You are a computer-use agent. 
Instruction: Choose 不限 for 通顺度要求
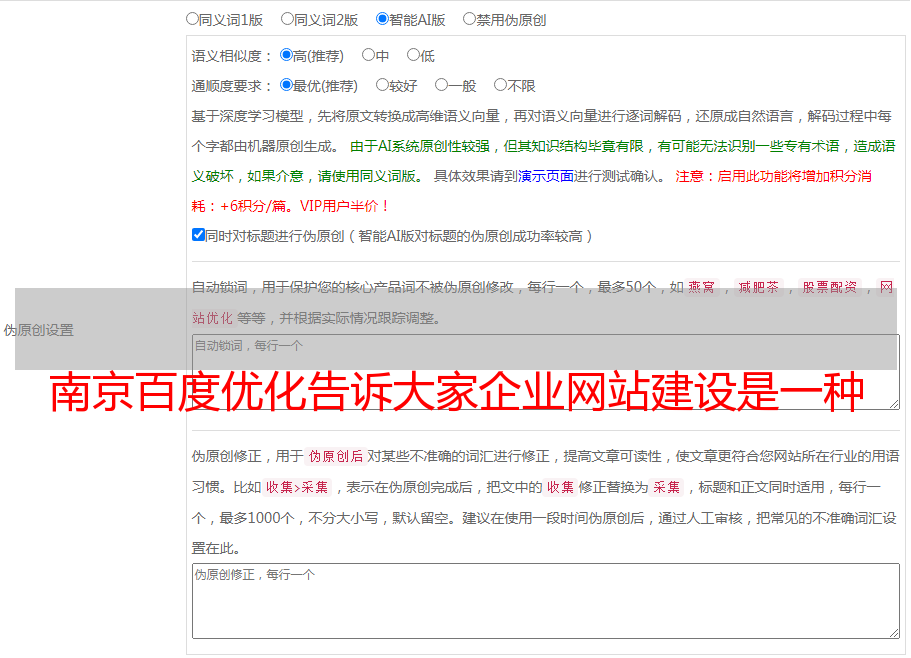(500, 85)
